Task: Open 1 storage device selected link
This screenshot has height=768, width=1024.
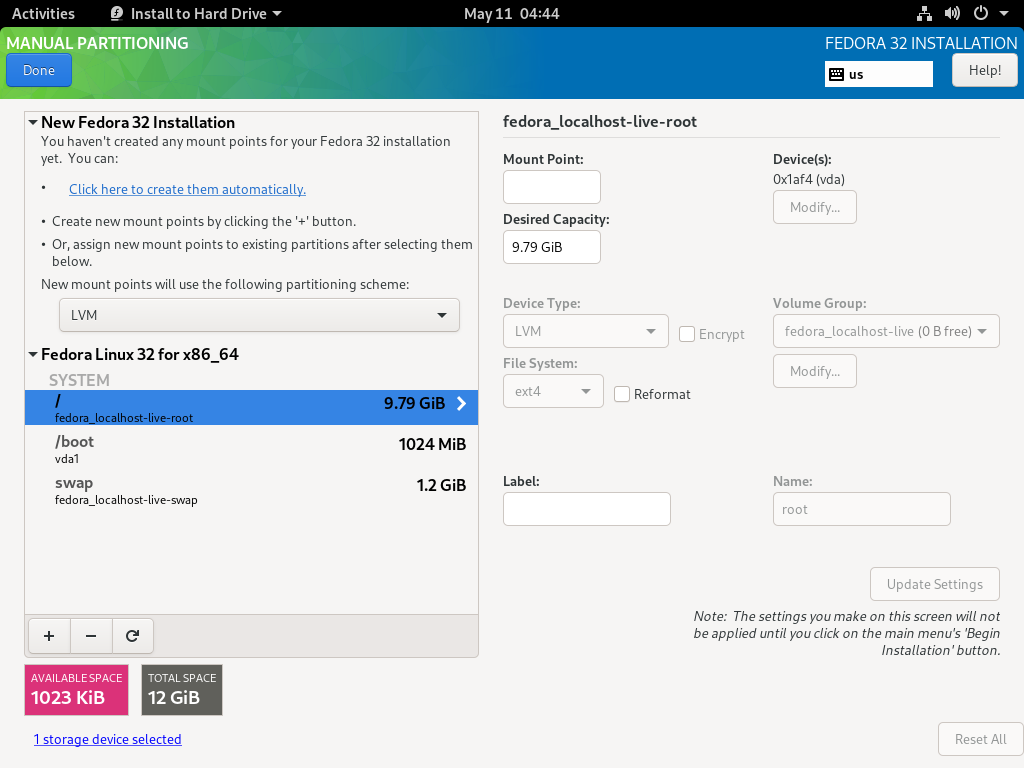Action: (x=108, y=739)
